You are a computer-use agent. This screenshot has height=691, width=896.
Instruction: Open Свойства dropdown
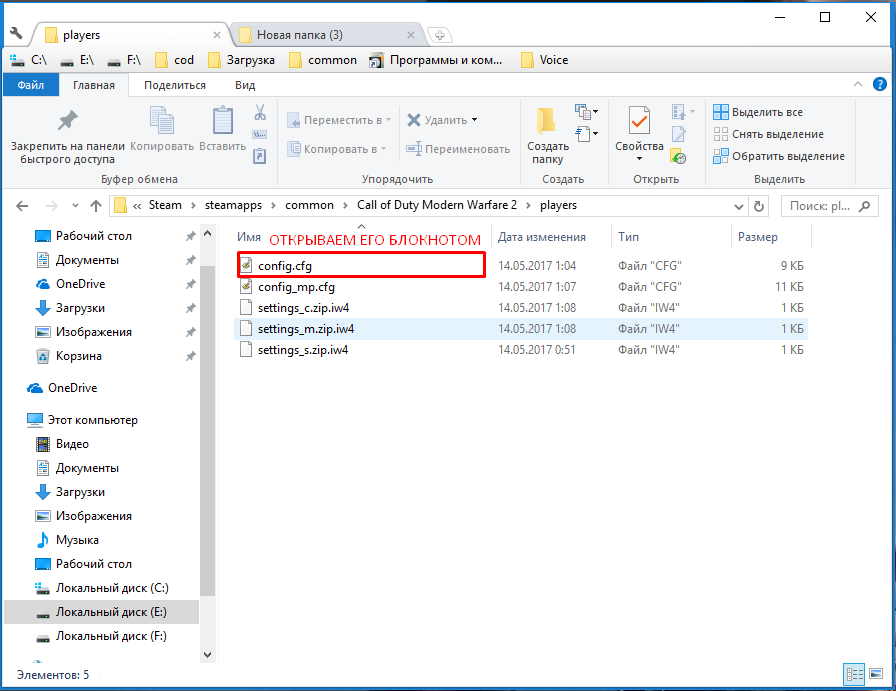click(x=639, y=158)
